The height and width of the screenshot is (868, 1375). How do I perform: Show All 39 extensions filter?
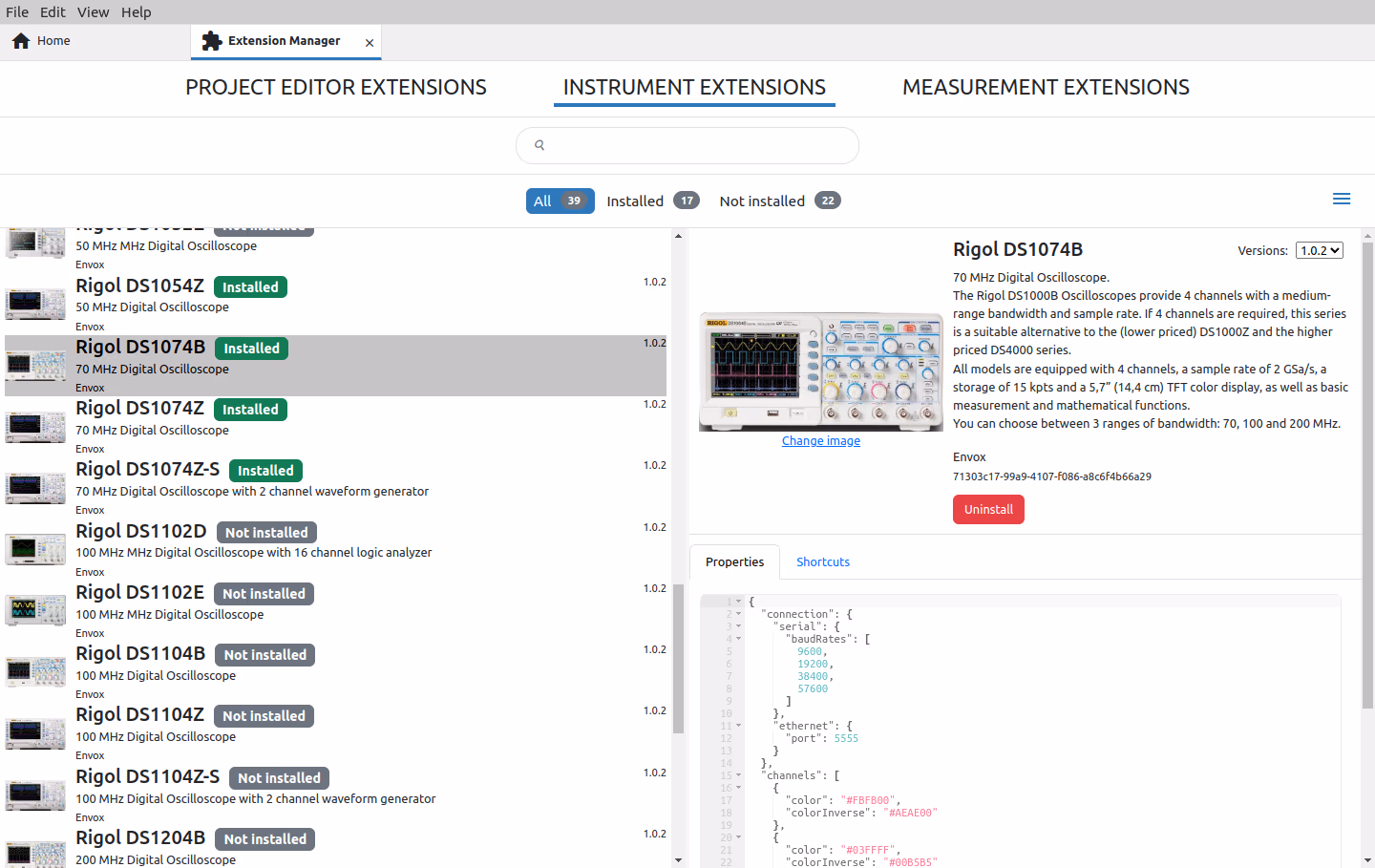[560, 201]
